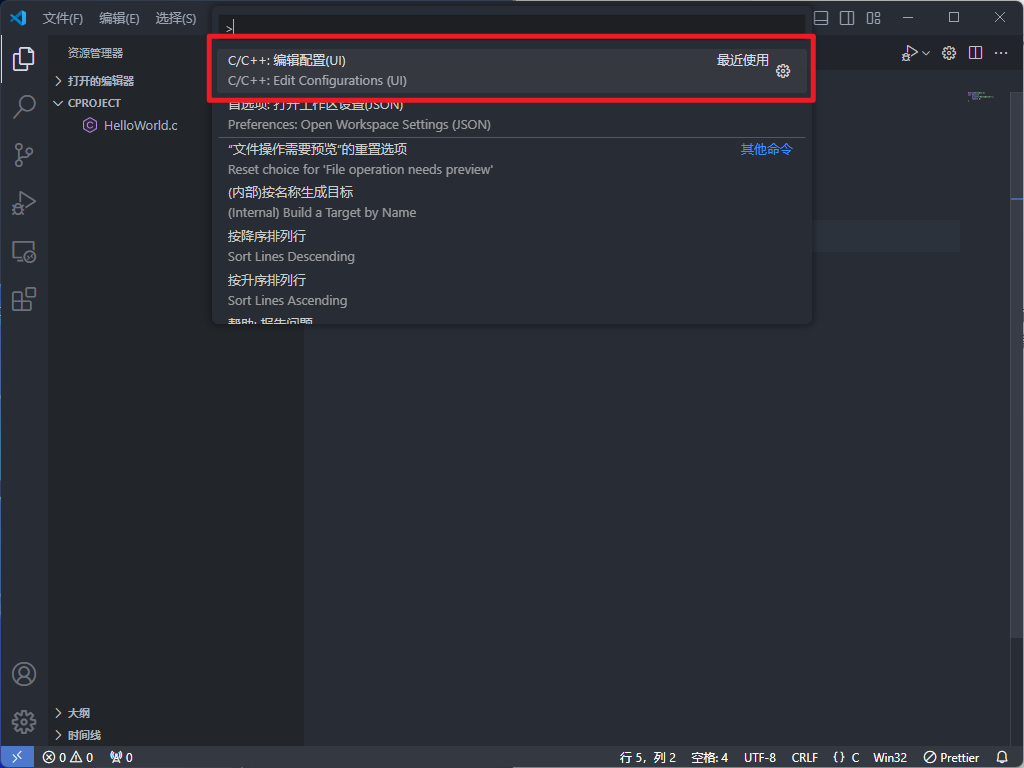Open the run/debug dropdown chevron

(926, 54)
